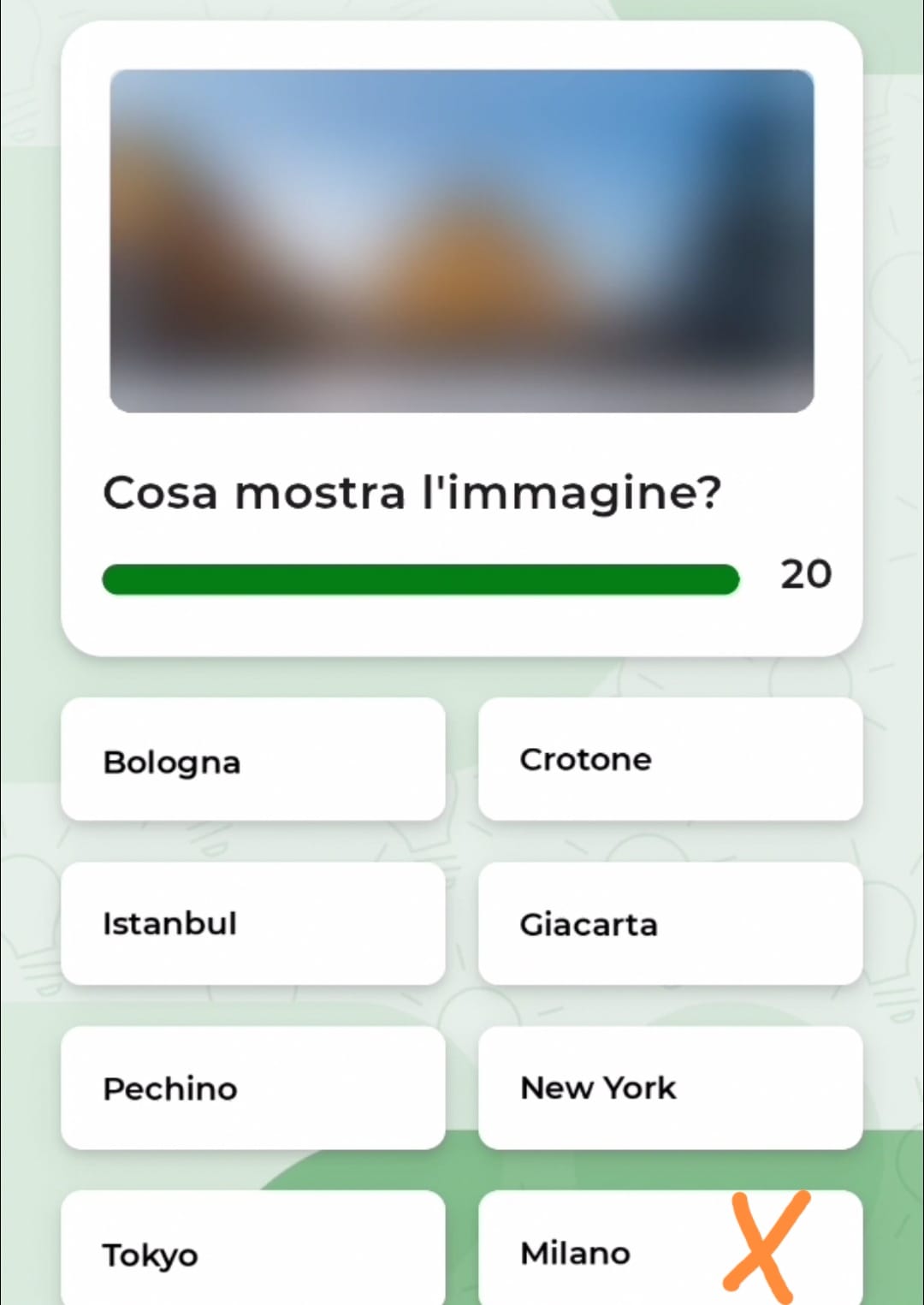Screen dimensions: 924x1305
Task: Select the Calabrian city answer option
Action: point(670,760)
